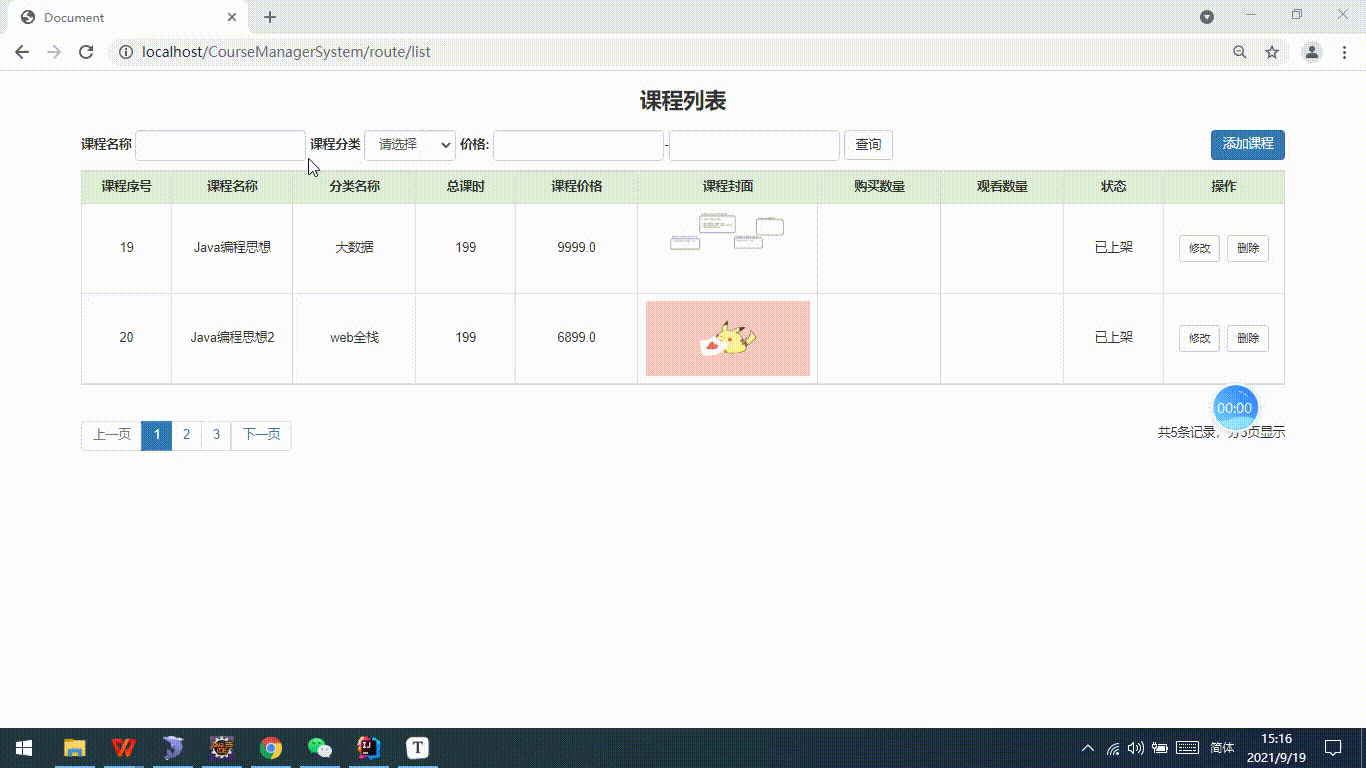The image size is (1366, 768).
Task: Click the browser address bar URL
Action: click(x=286, y=52)
